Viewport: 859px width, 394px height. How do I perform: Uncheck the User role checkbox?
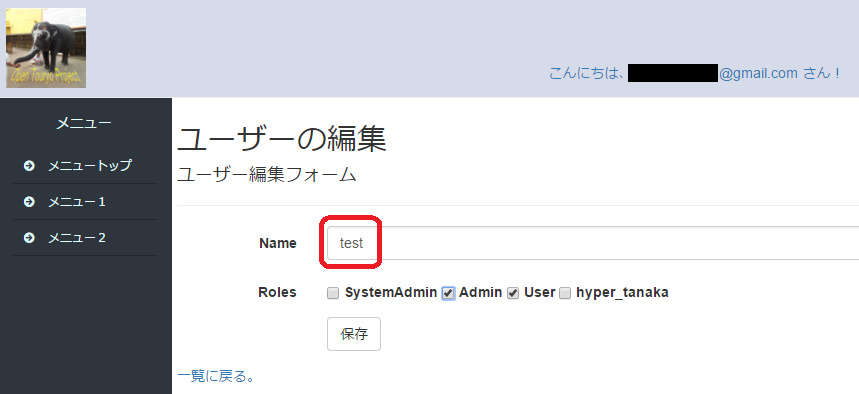513,293
